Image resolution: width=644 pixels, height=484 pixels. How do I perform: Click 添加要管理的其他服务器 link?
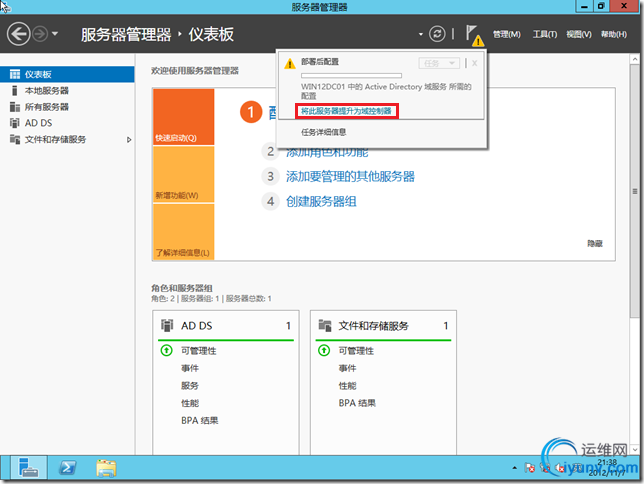(350, 177)
